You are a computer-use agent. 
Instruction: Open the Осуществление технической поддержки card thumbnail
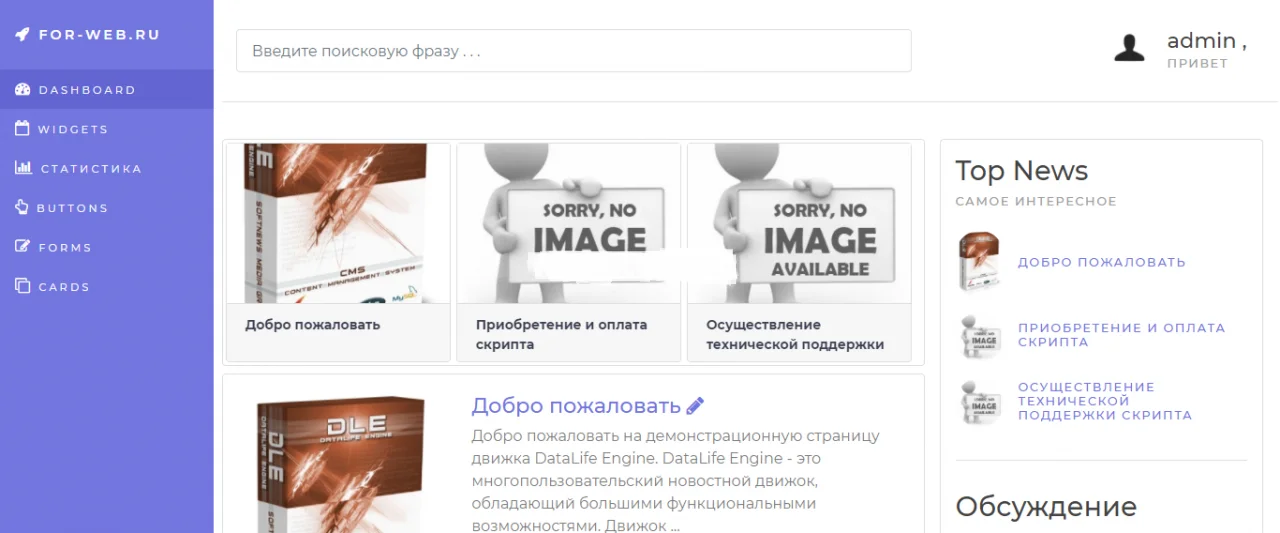(x=799, y=224)
